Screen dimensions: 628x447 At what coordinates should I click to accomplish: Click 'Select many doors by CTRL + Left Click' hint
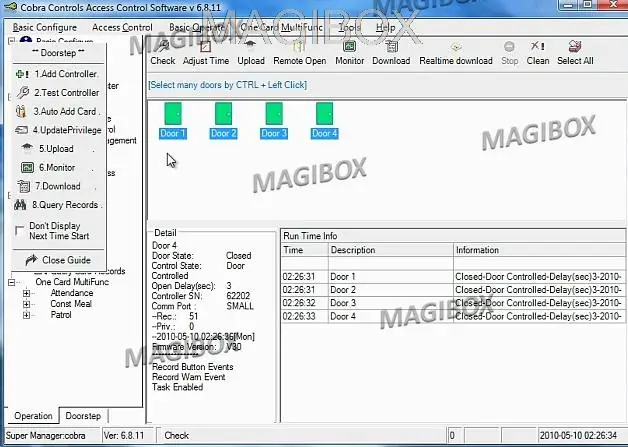click(227, 85)
